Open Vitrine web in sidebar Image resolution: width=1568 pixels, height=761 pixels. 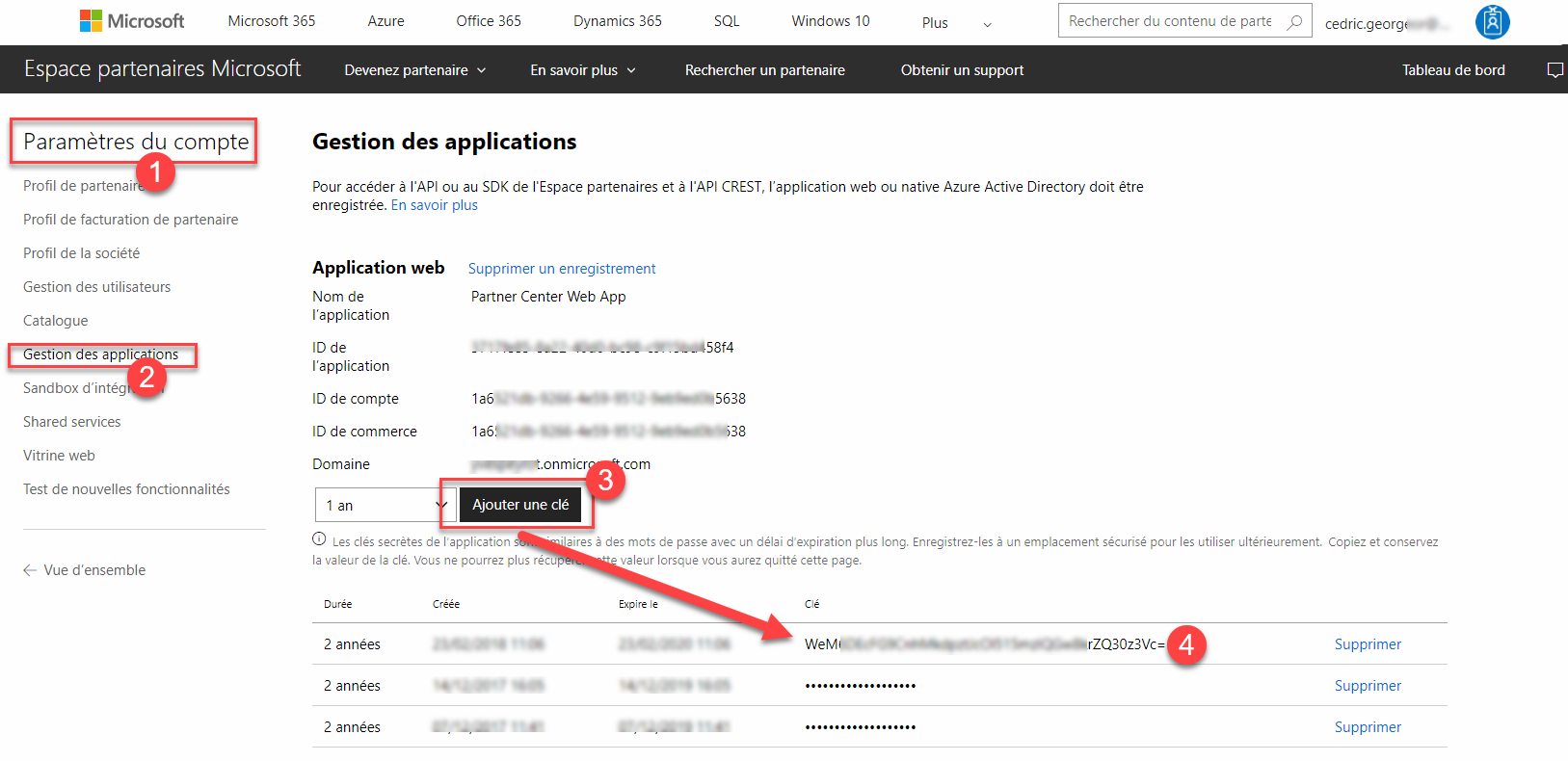59,456
